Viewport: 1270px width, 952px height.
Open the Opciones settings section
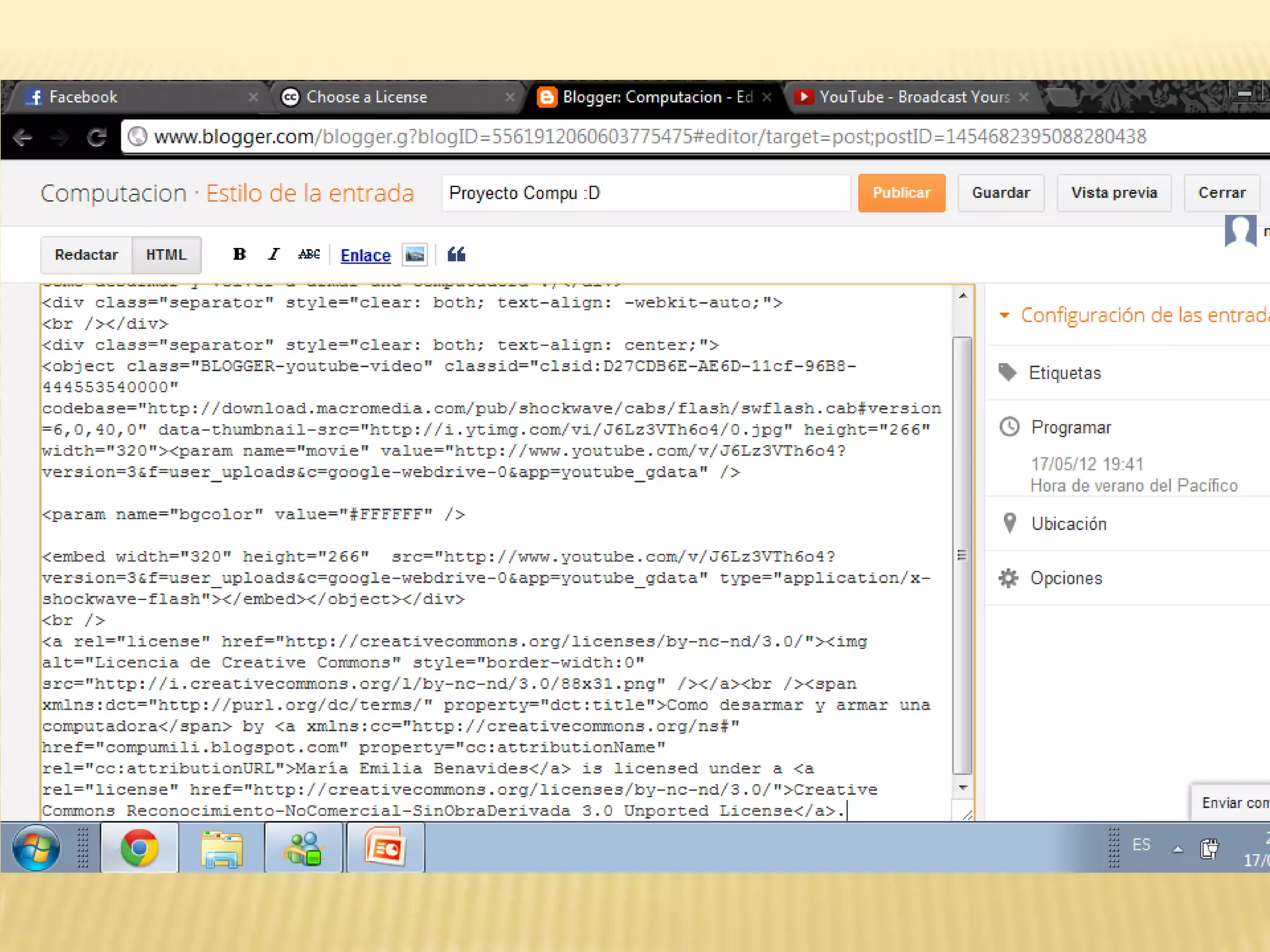(1065, 578)
